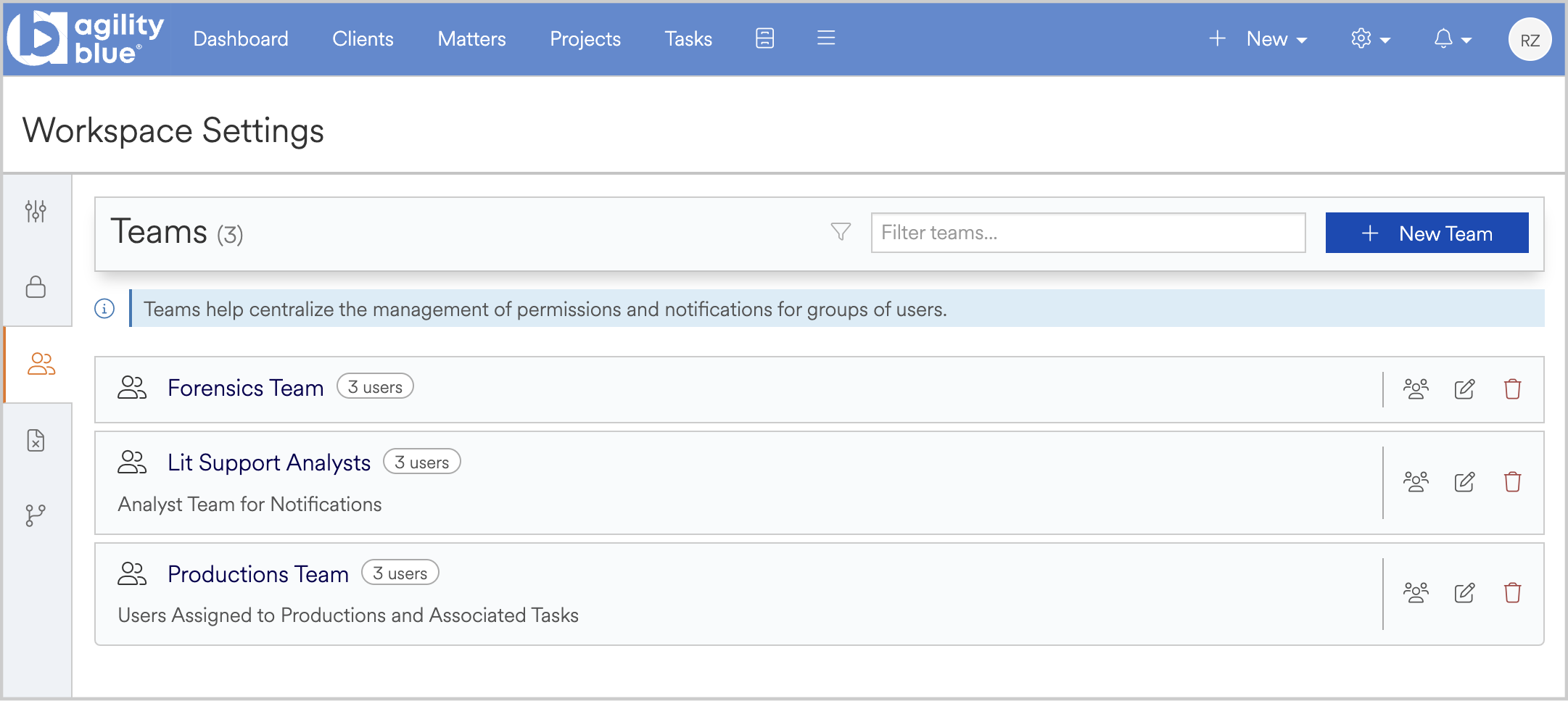Click the filter funnel icon
The height and width of the screenshot is (701, 1568).
pos(841,232)
